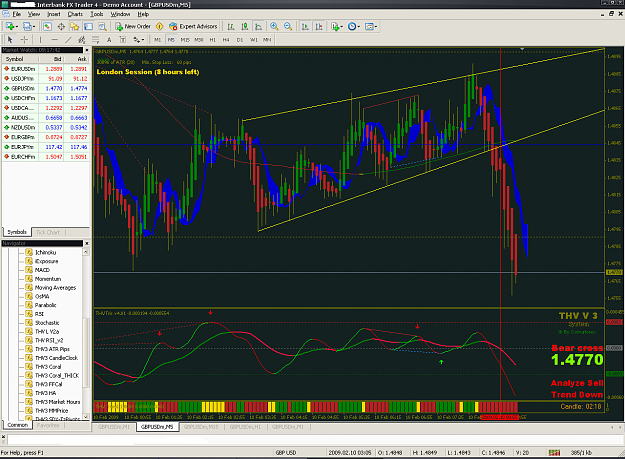
Task: Switch chart to line chart type
Action: pos(258,27)
